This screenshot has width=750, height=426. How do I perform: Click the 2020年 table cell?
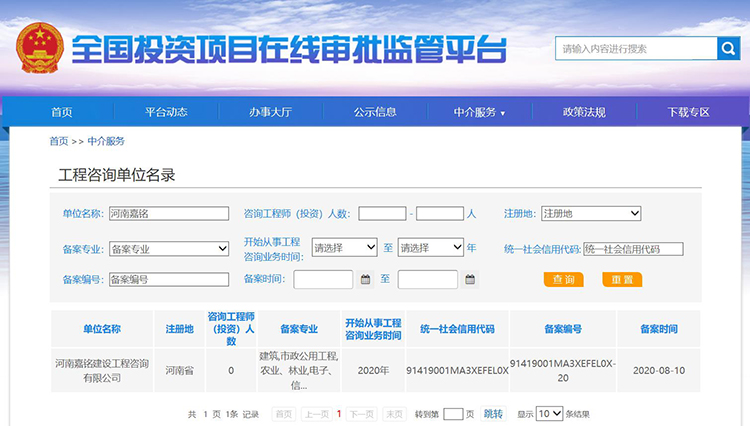[x=373, y=371]
